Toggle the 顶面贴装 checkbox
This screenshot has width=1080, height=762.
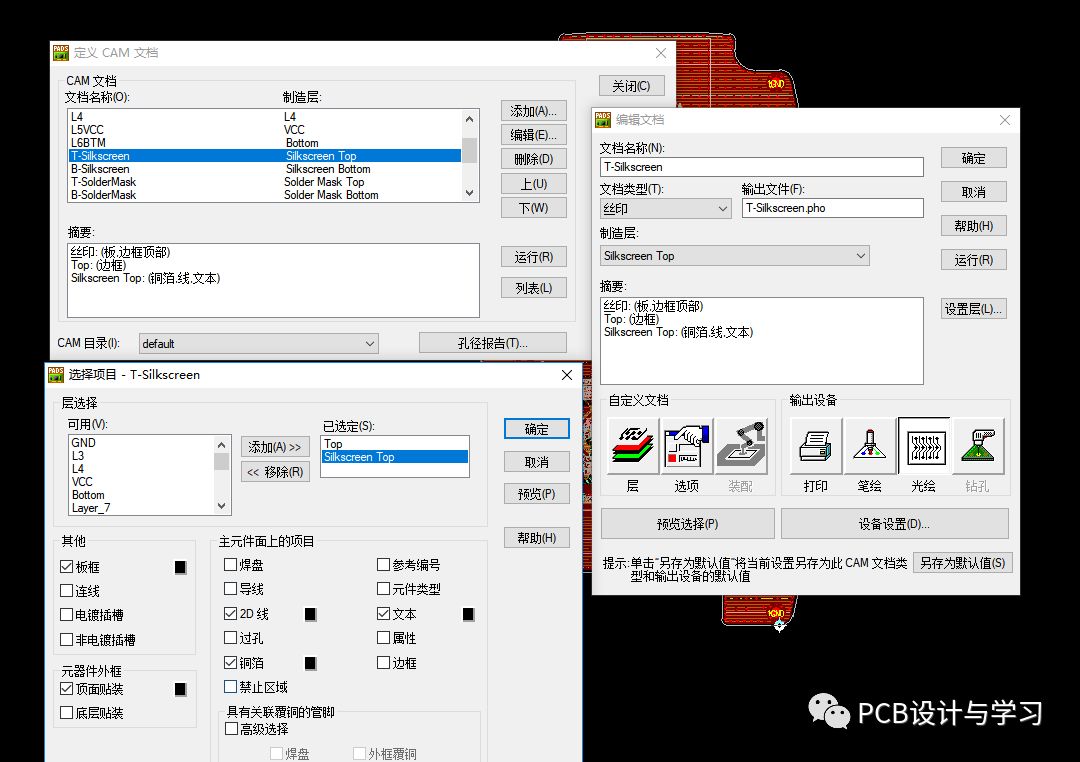point(67,689)
